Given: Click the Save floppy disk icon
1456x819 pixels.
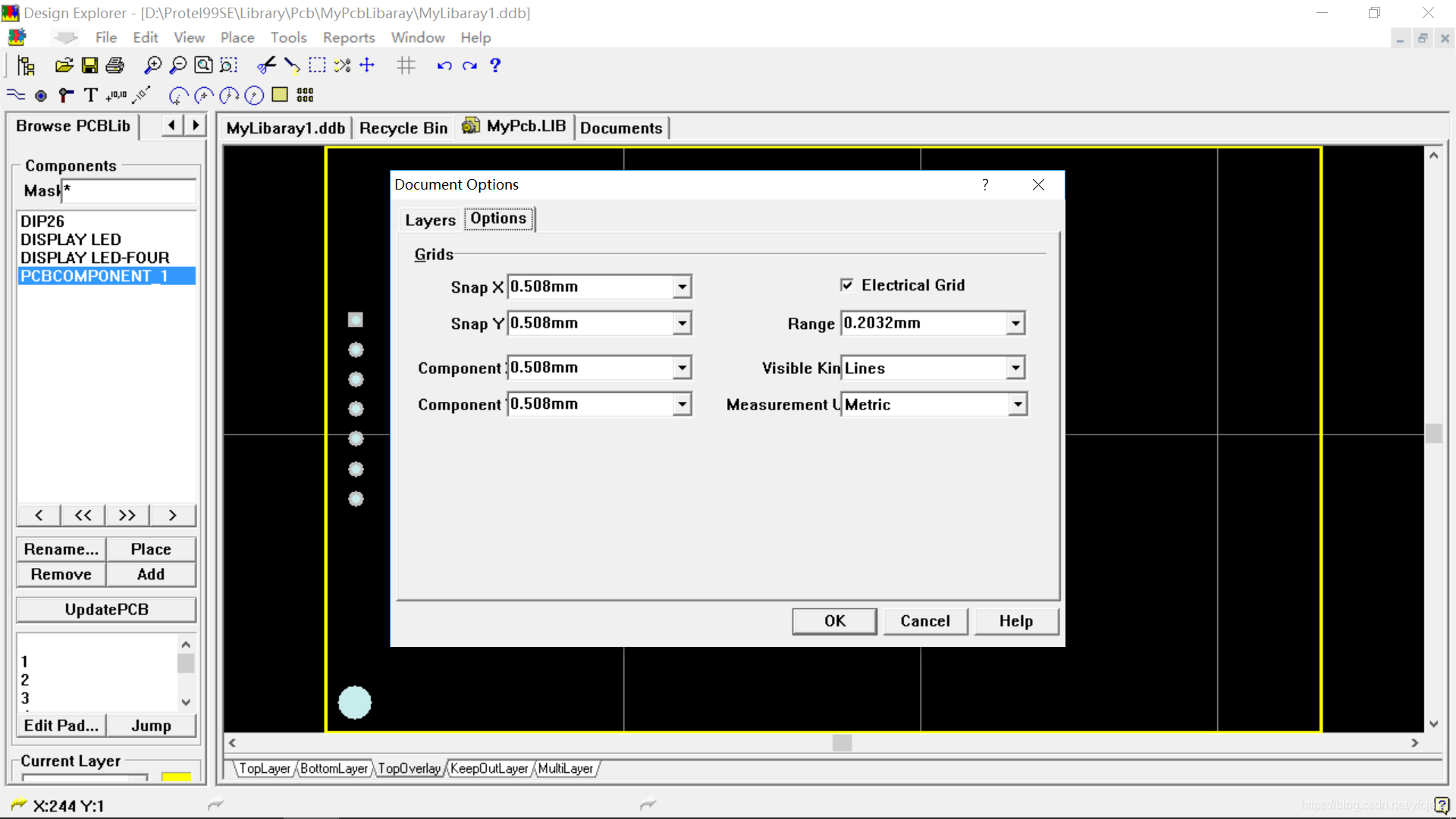Looking at the screenshot, I should (89, 66).
